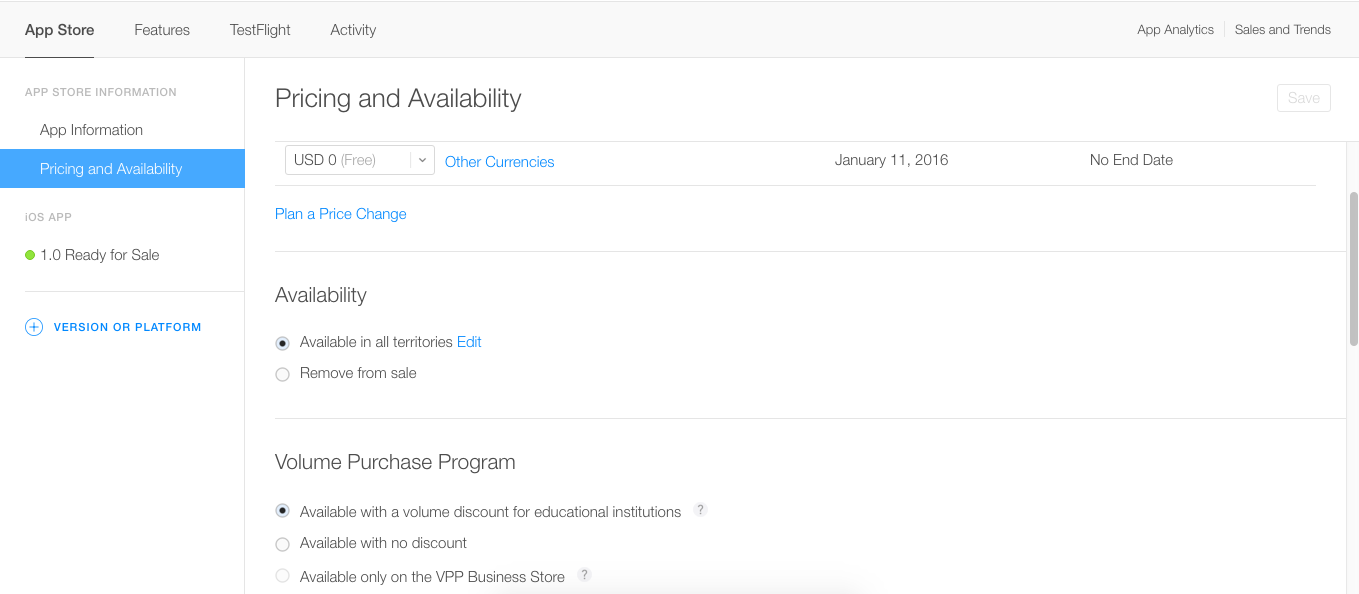
Task: Click the help icon next to VPP Business Store
Action: [x=584, y=575]
